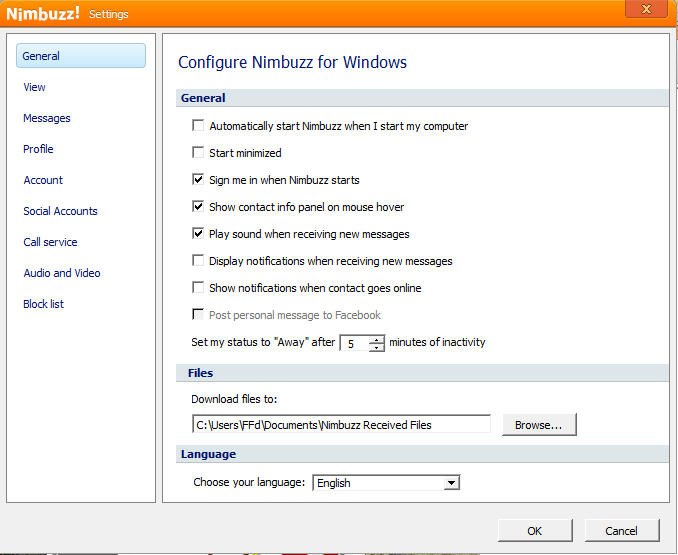678x555 pixels.
Task: Open the Messages settings category
Action: (47, 118)
